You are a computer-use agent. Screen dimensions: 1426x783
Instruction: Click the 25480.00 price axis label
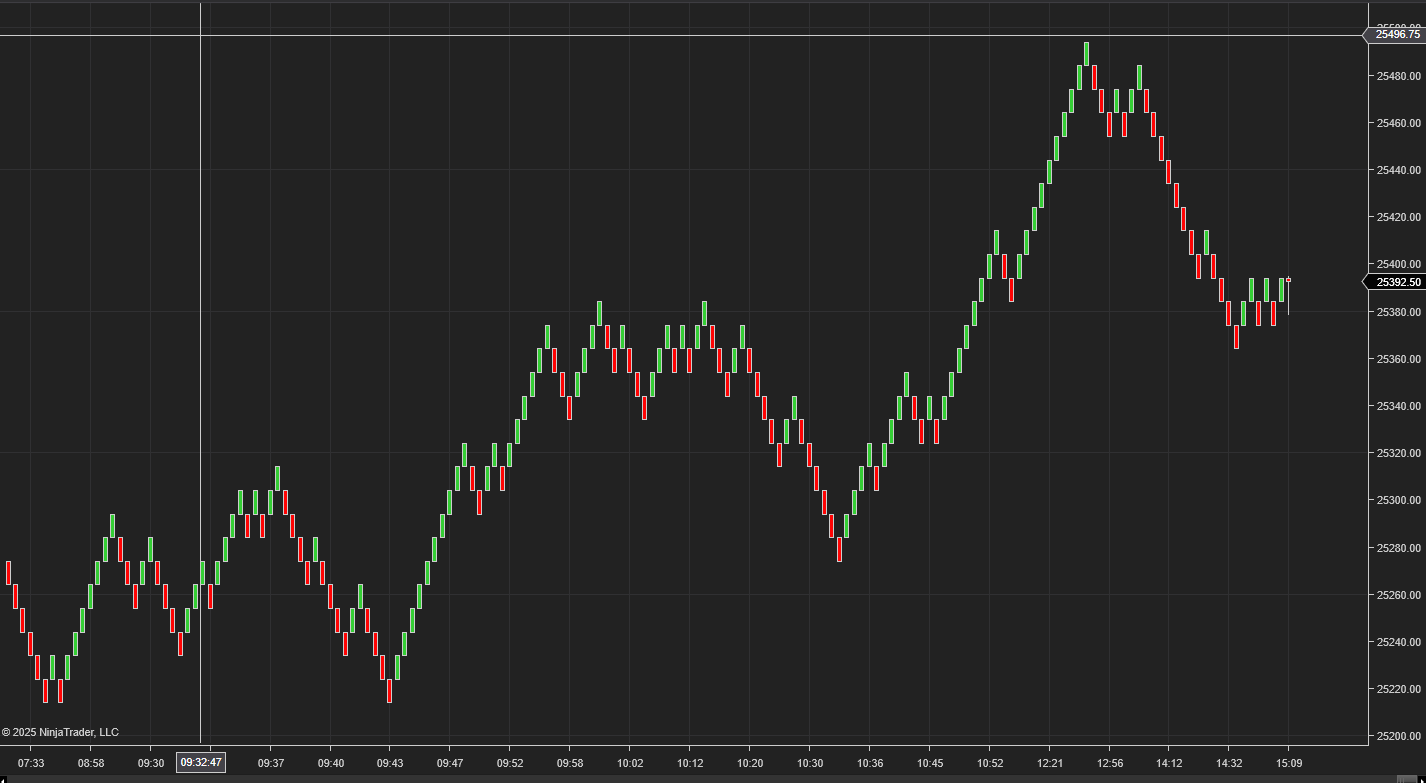1398,76
